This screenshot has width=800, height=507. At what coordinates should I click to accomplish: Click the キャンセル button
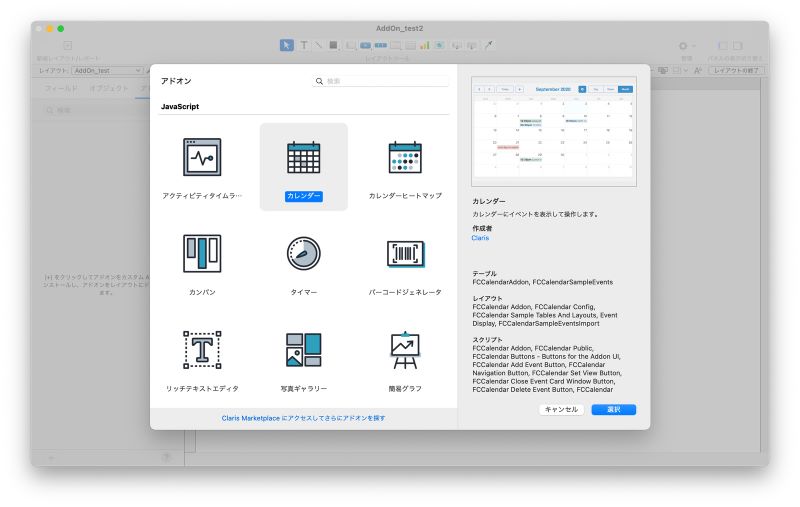[561, 410]
